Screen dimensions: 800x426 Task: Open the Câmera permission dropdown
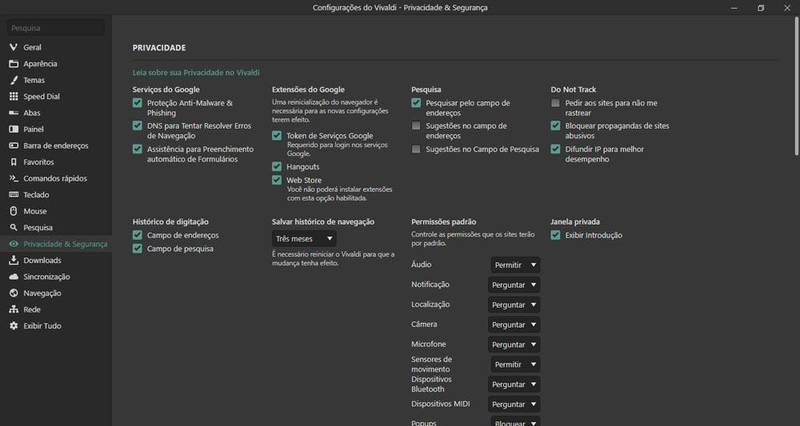pos(514,324)
